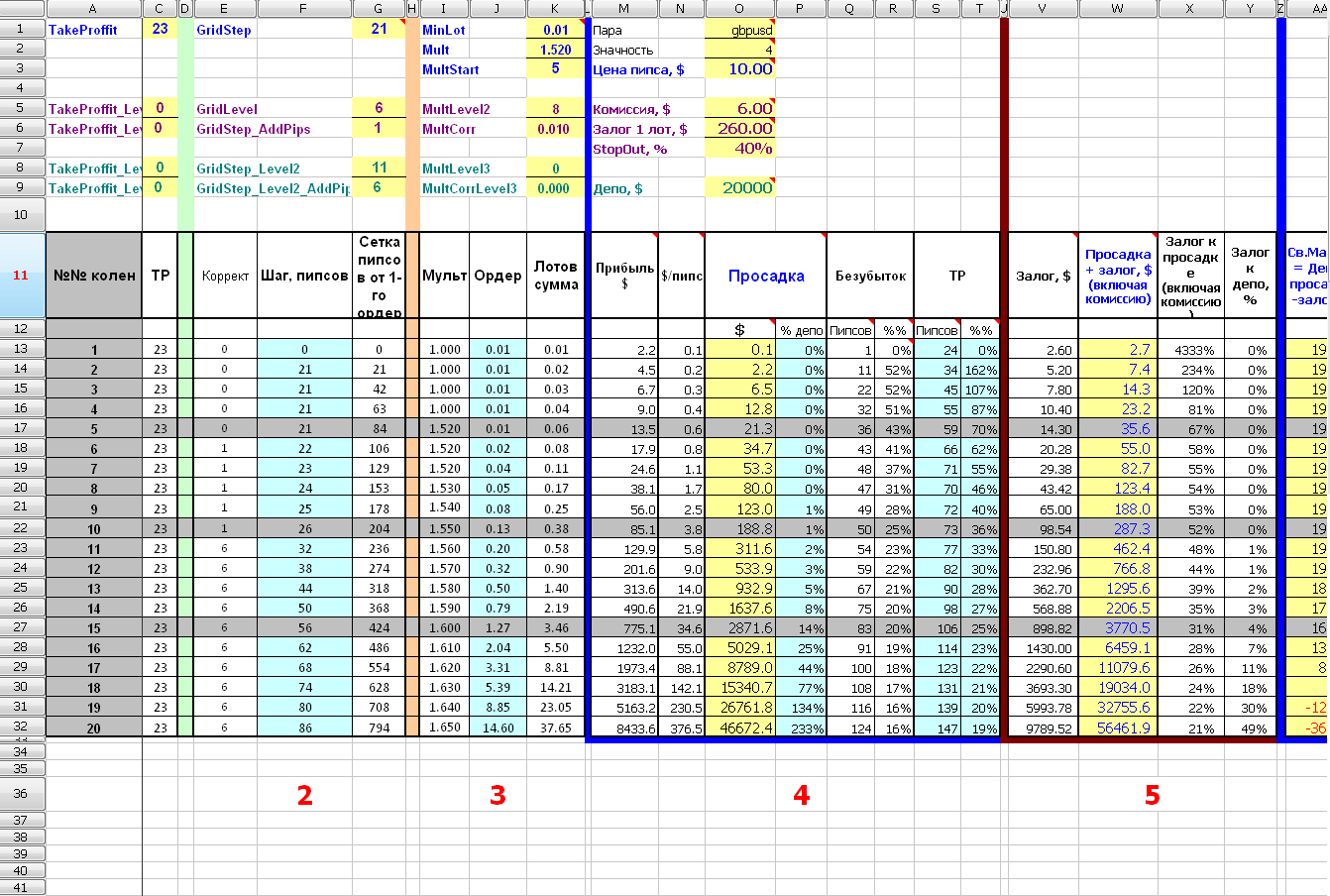Viewport: 1330px width, 896px height.
Task: Click drawdown cell 2871.6
Action: (x=740, y=627)
